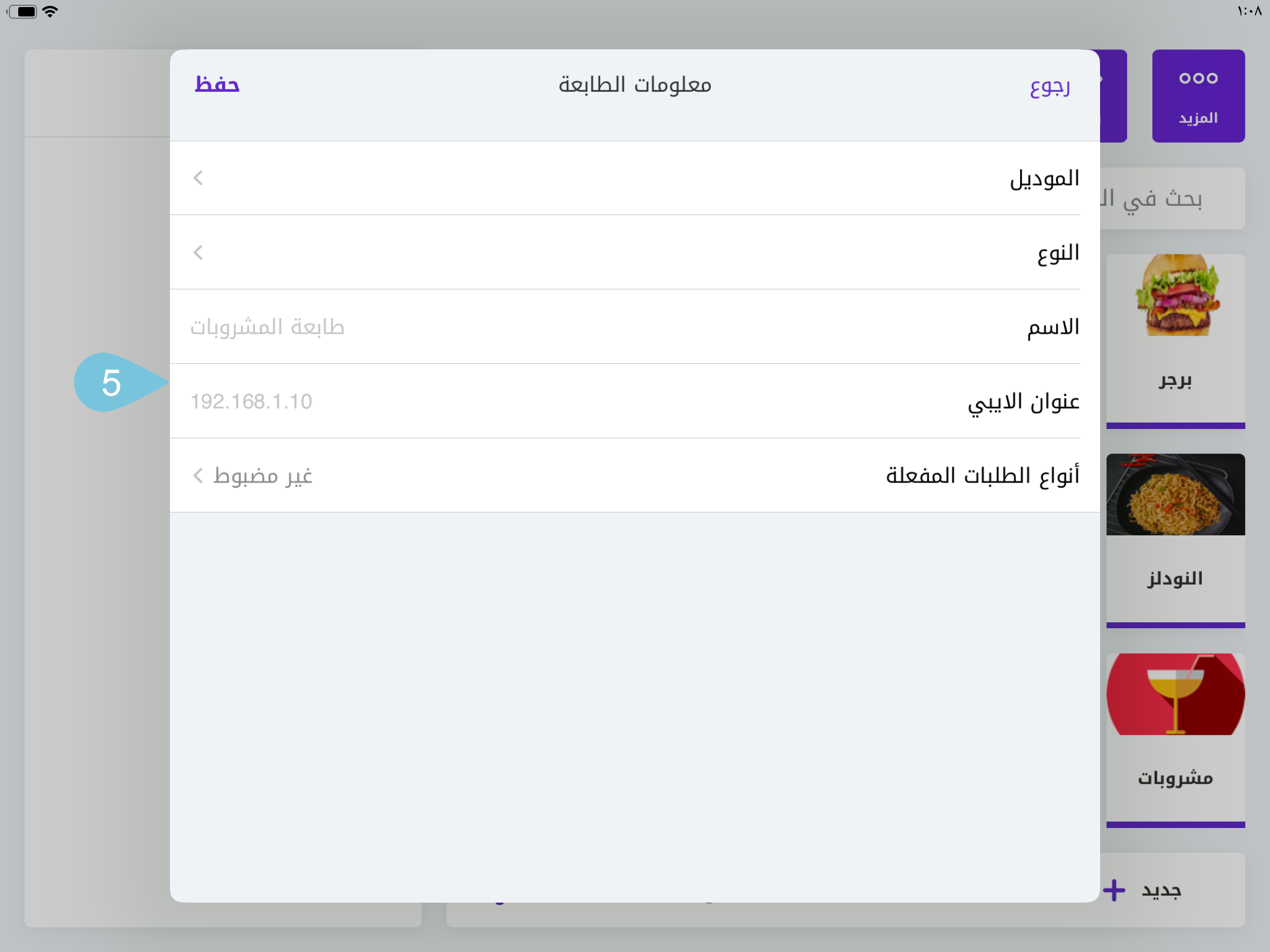The image size is (1270, 952).
Task: Go back using رجوع link
Action: click(1050, 86)
